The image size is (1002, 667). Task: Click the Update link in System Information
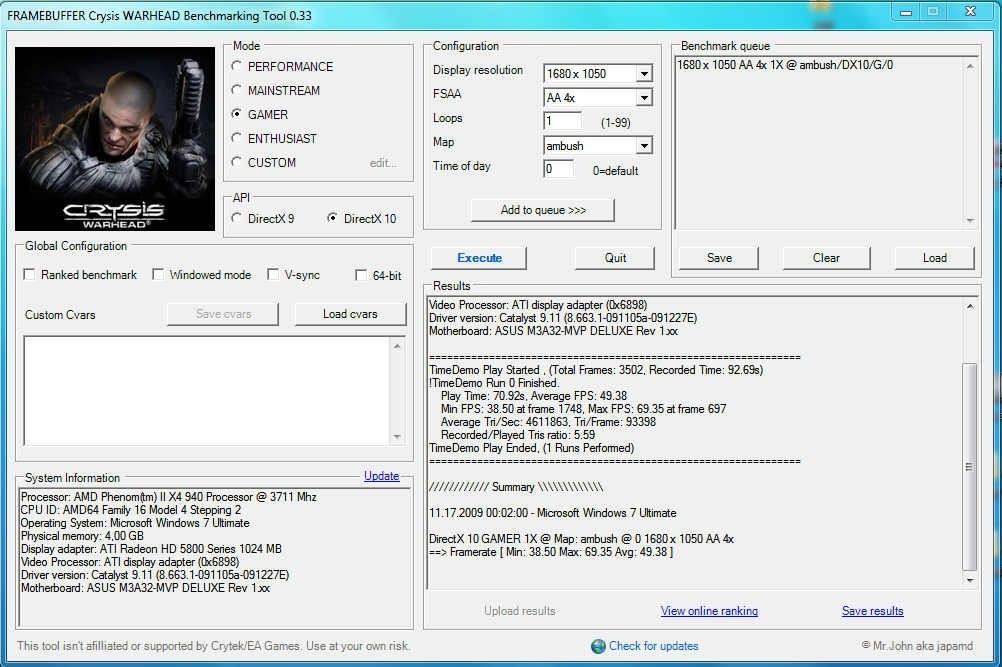[382, 476]
